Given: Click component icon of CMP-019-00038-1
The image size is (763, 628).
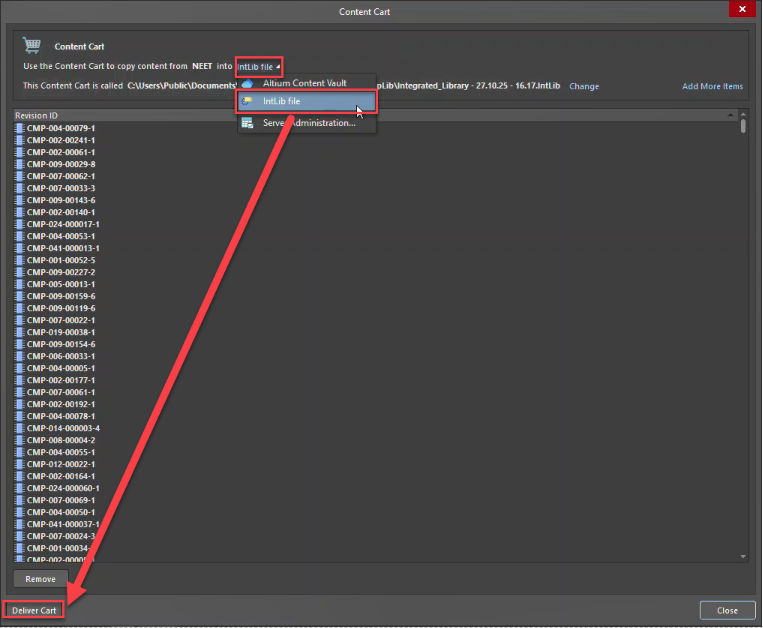Looking at the screenshot, I should (19, 332).
